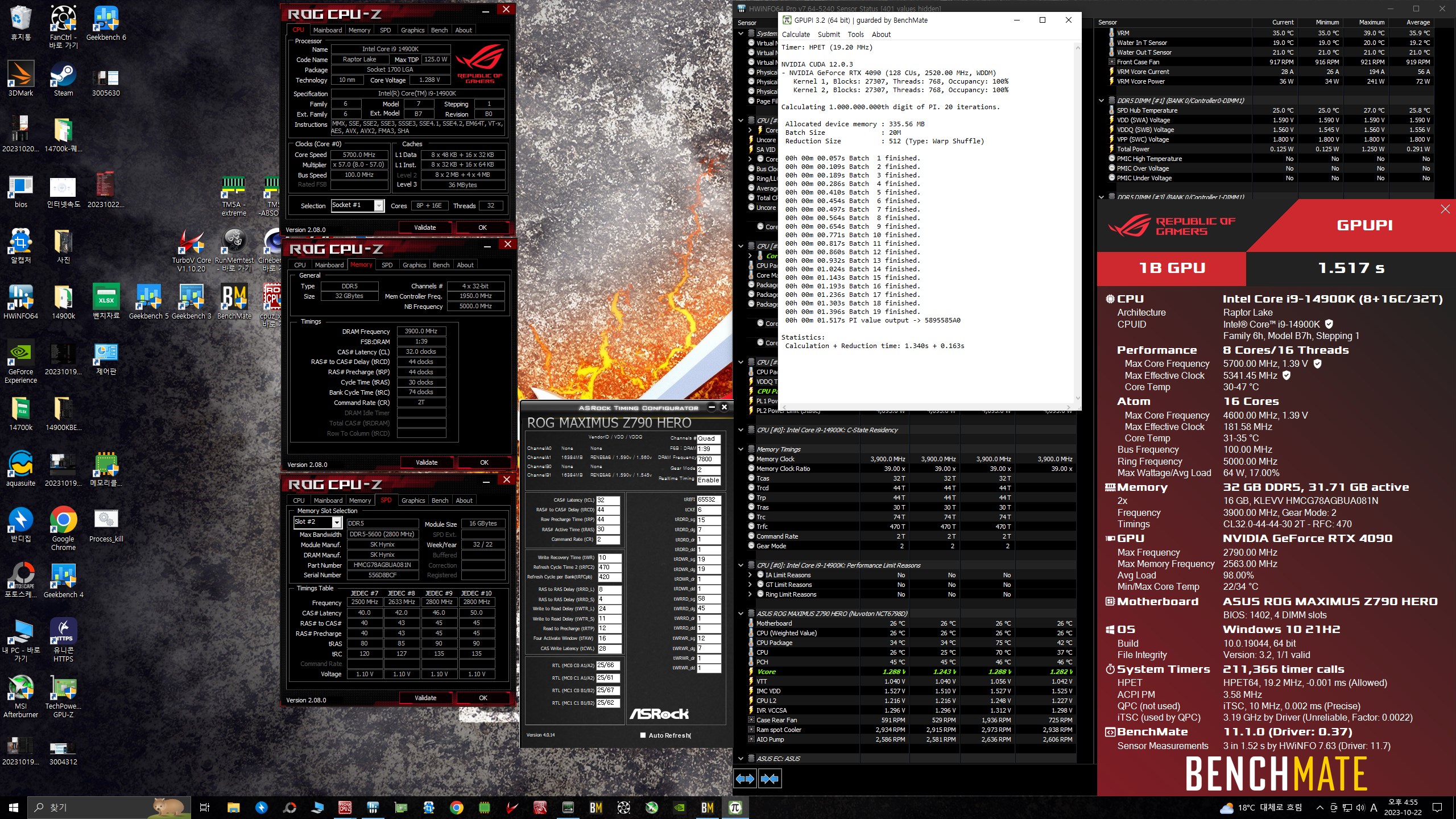The height and width of the screenshot is (819, 1456).
Task: Collapse the C-State Residency sensor group
Action: (741, 430)
